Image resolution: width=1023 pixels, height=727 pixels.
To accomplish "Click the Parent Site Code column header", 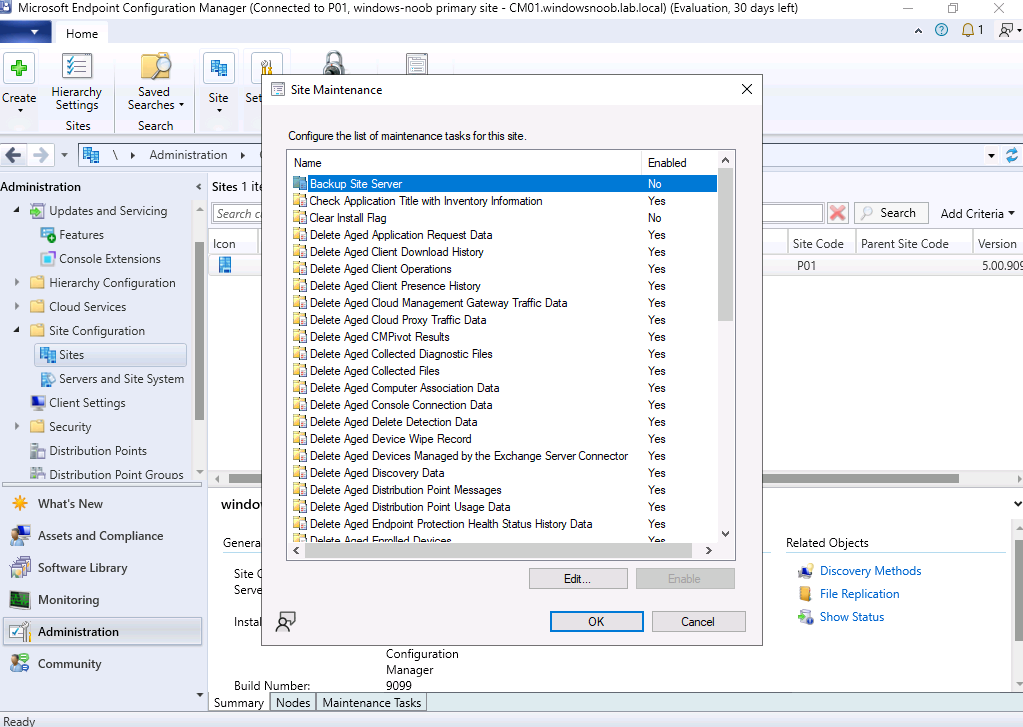I will [x=913, y=243].
